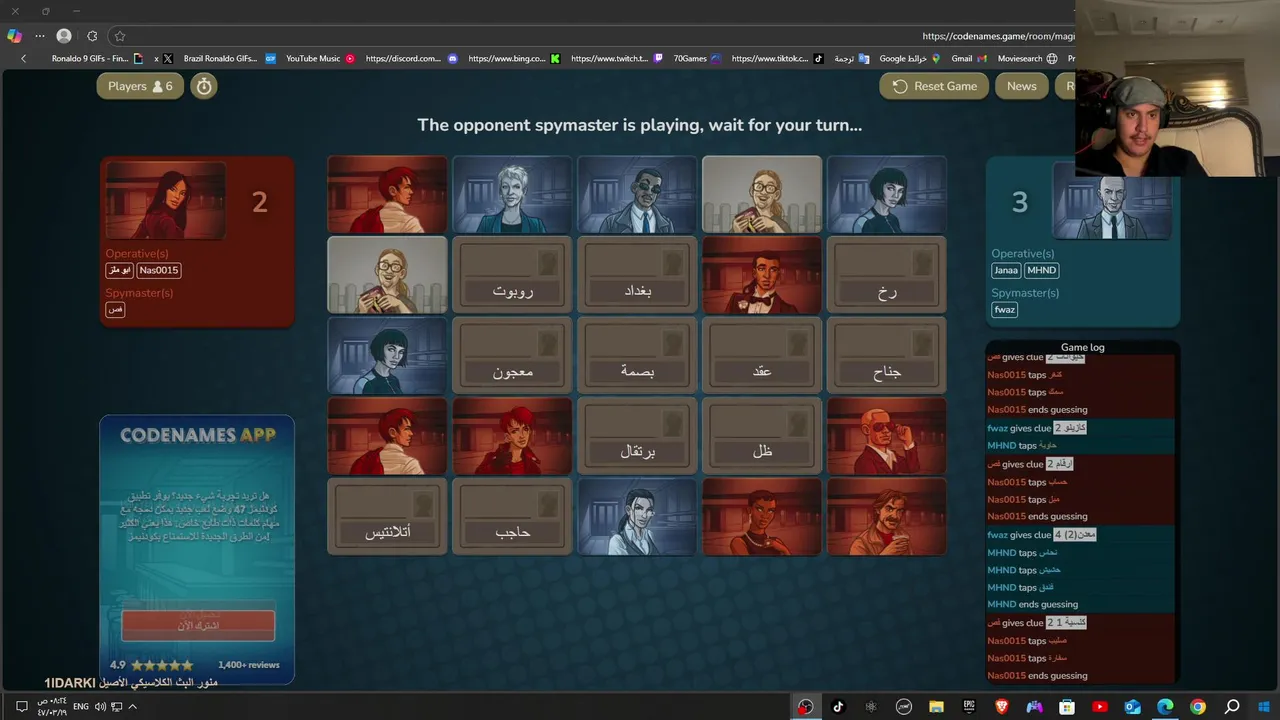Select the ظل word card
The width and height of the screenshot is (1280, 720).
click(x=762, y=436)
